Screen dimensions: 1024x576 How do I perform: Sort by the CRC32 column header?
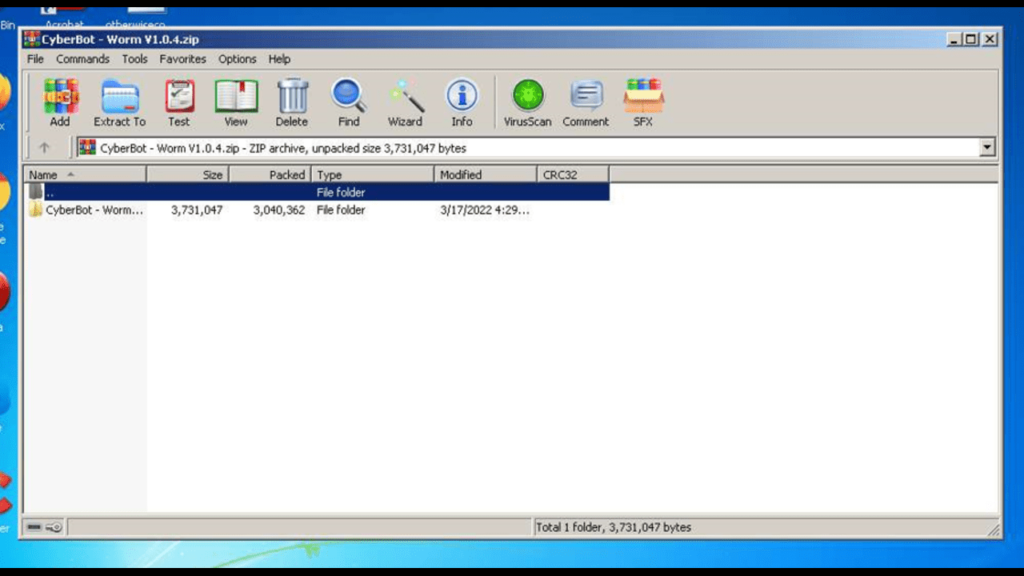click(x=573, y=175)
